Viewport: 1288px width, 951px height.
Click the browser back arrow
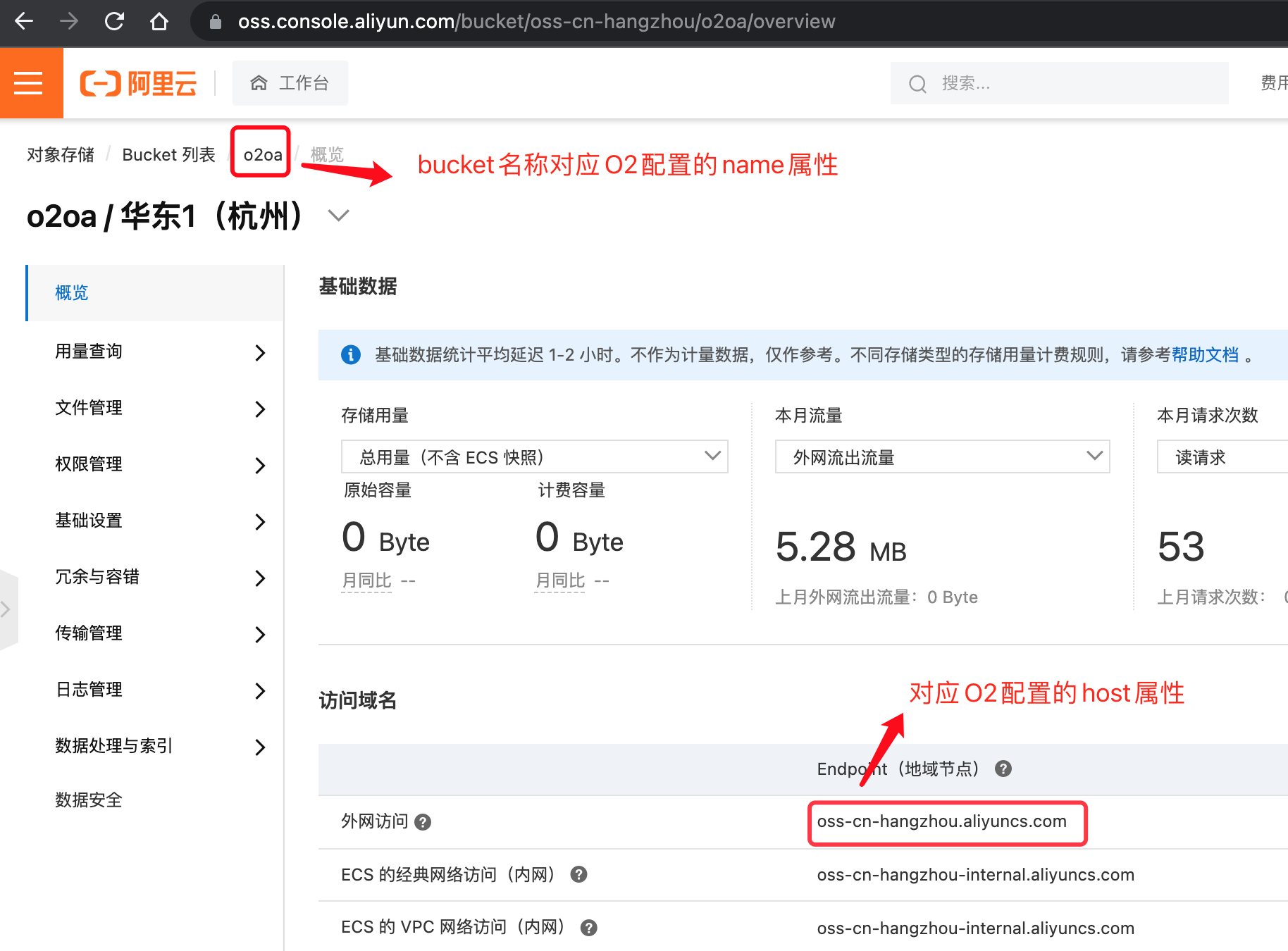[x=24, y=21]
